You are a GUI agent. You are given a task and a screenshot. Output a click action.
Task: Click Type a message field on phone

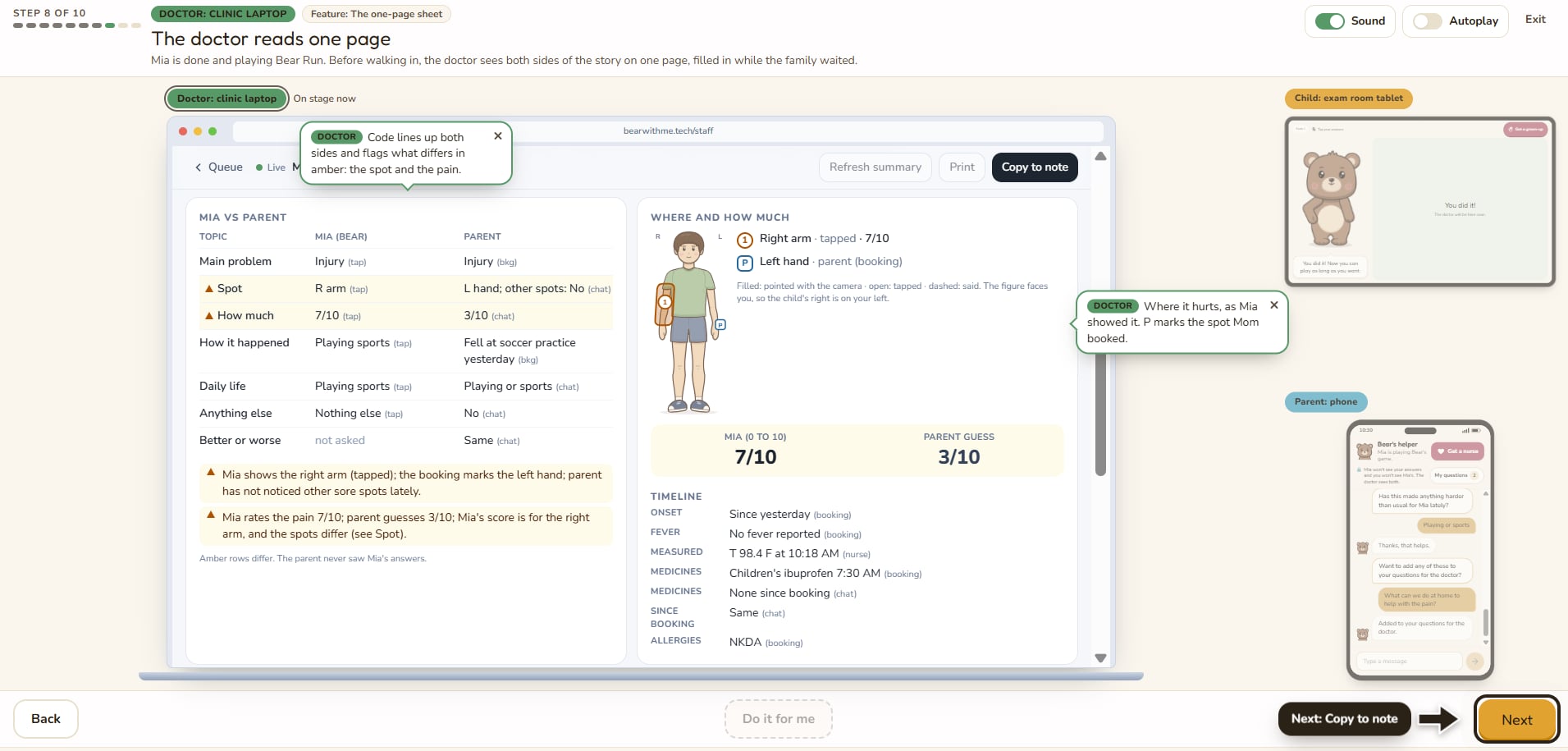tap(1409, 661)
